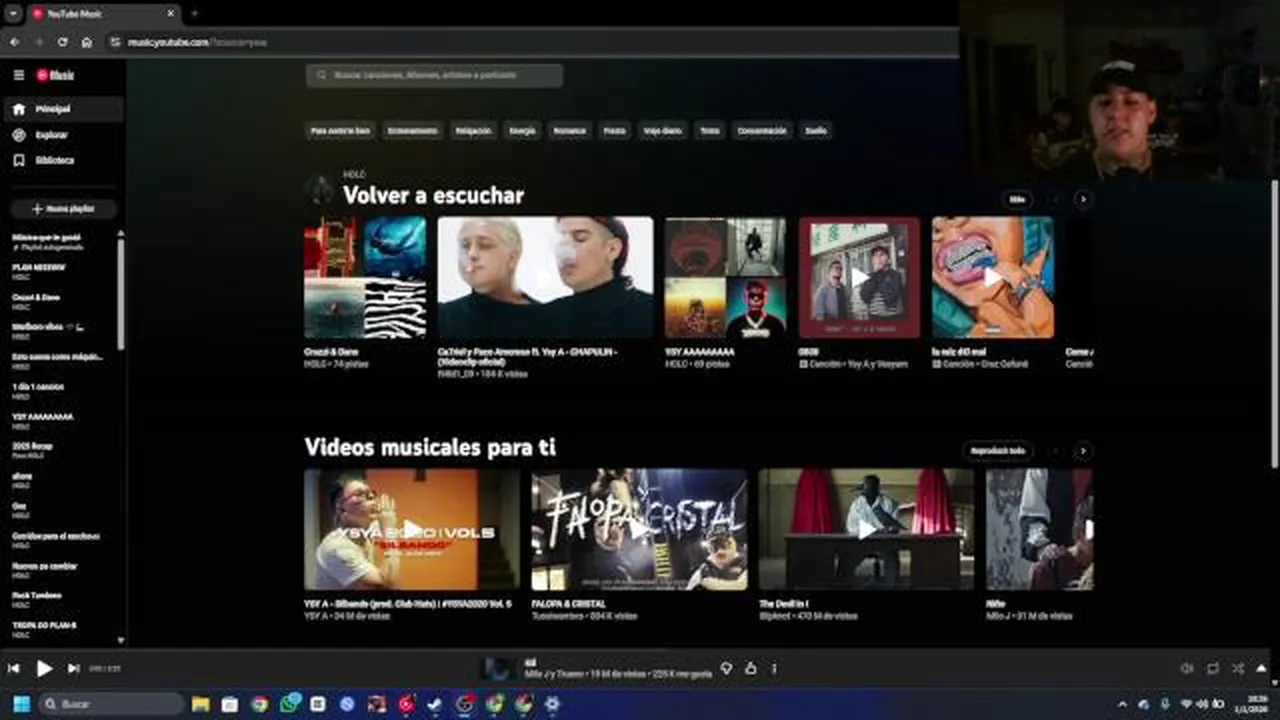Go back in browser
Image resolution: width=1280 pixels, height=720 pixels.
tap(15, 42)
